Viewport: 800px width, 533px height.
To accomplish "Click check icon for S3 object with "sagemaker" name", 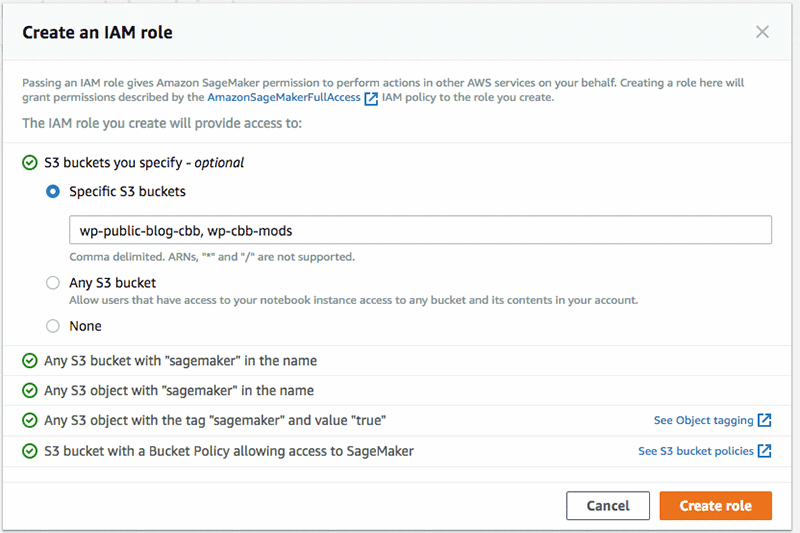I will [31, 390].
